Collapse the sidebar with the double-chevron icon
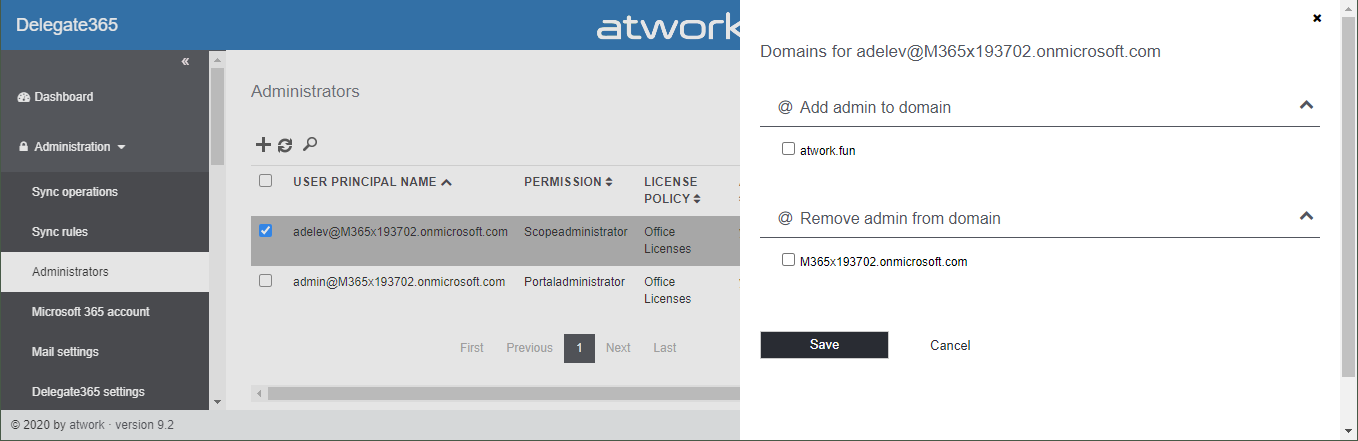 coord(185,62)
